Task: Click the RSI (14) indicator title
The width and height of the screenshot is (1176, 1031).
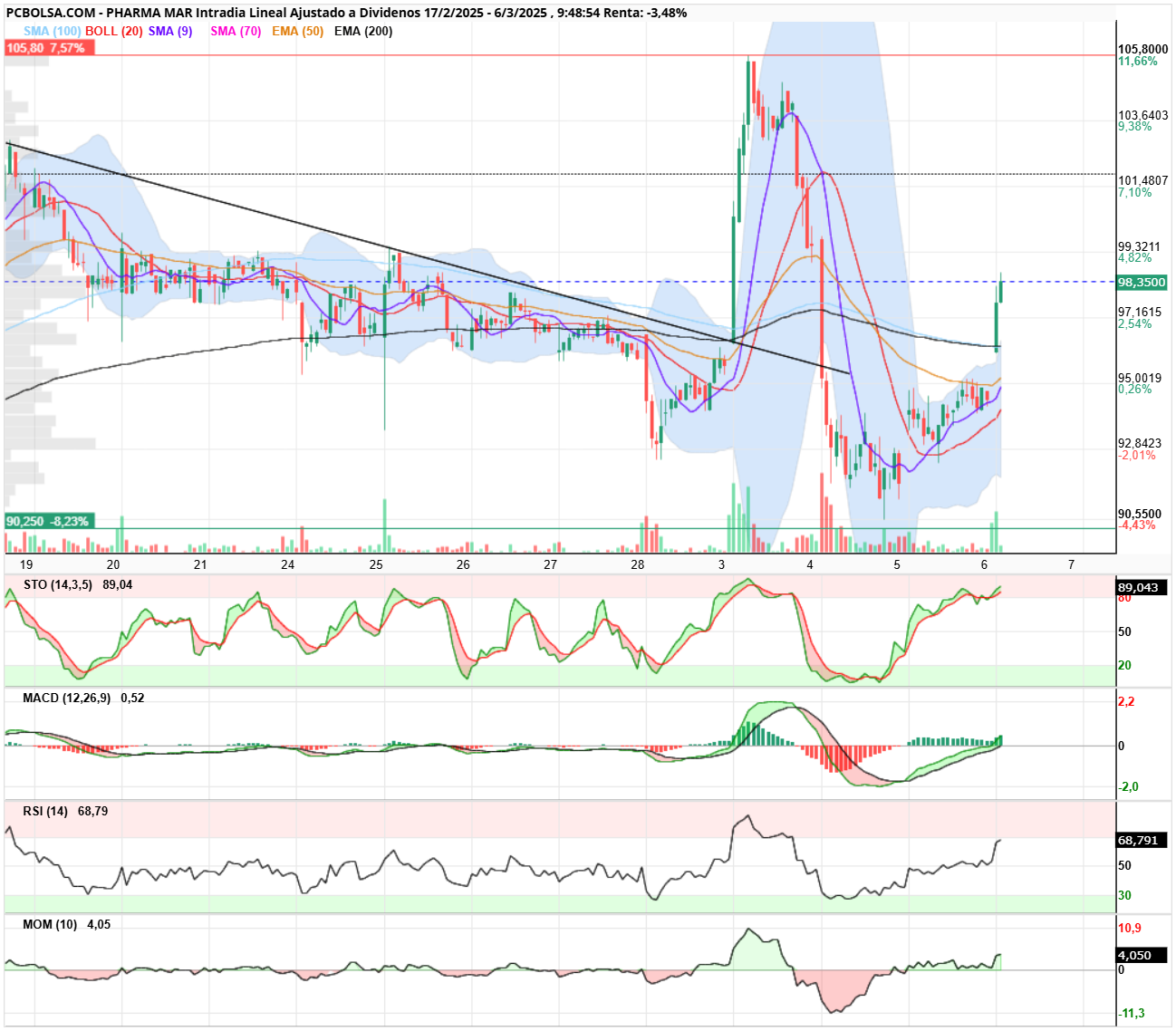Action: point(45,812)
